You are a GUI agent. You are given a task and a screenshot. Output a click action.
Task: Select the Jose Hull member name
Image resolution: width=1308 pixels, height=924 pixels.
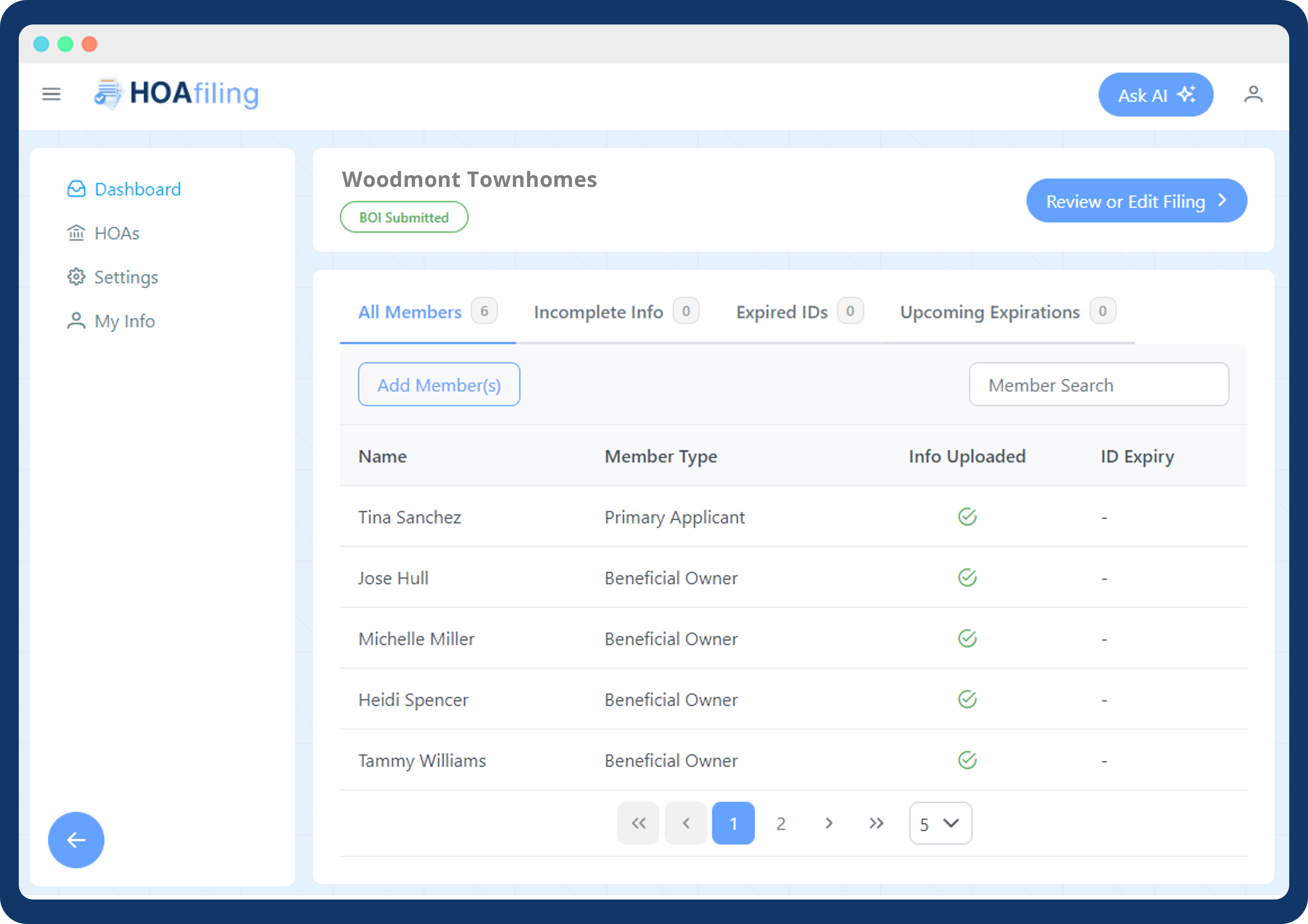pyautogui.click(x=393, y=577)
